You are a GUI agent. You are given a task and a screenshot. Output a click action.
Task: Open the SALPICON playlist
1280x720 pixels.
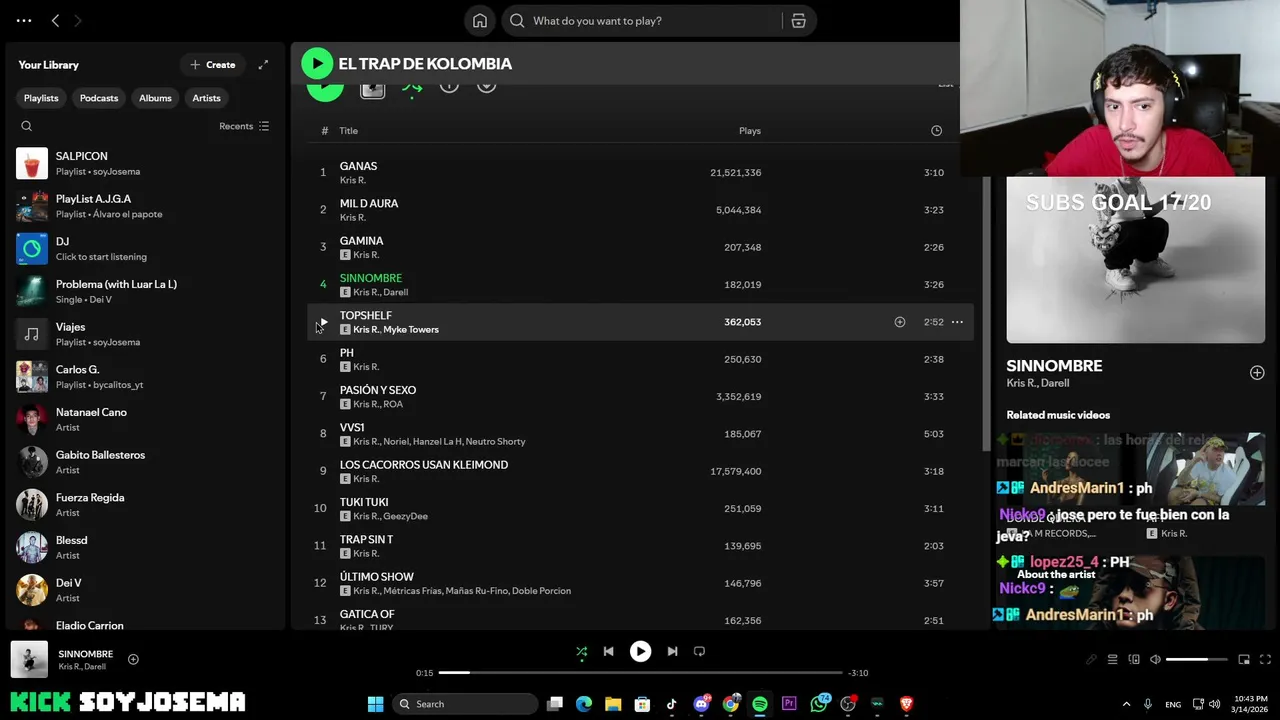145,163
